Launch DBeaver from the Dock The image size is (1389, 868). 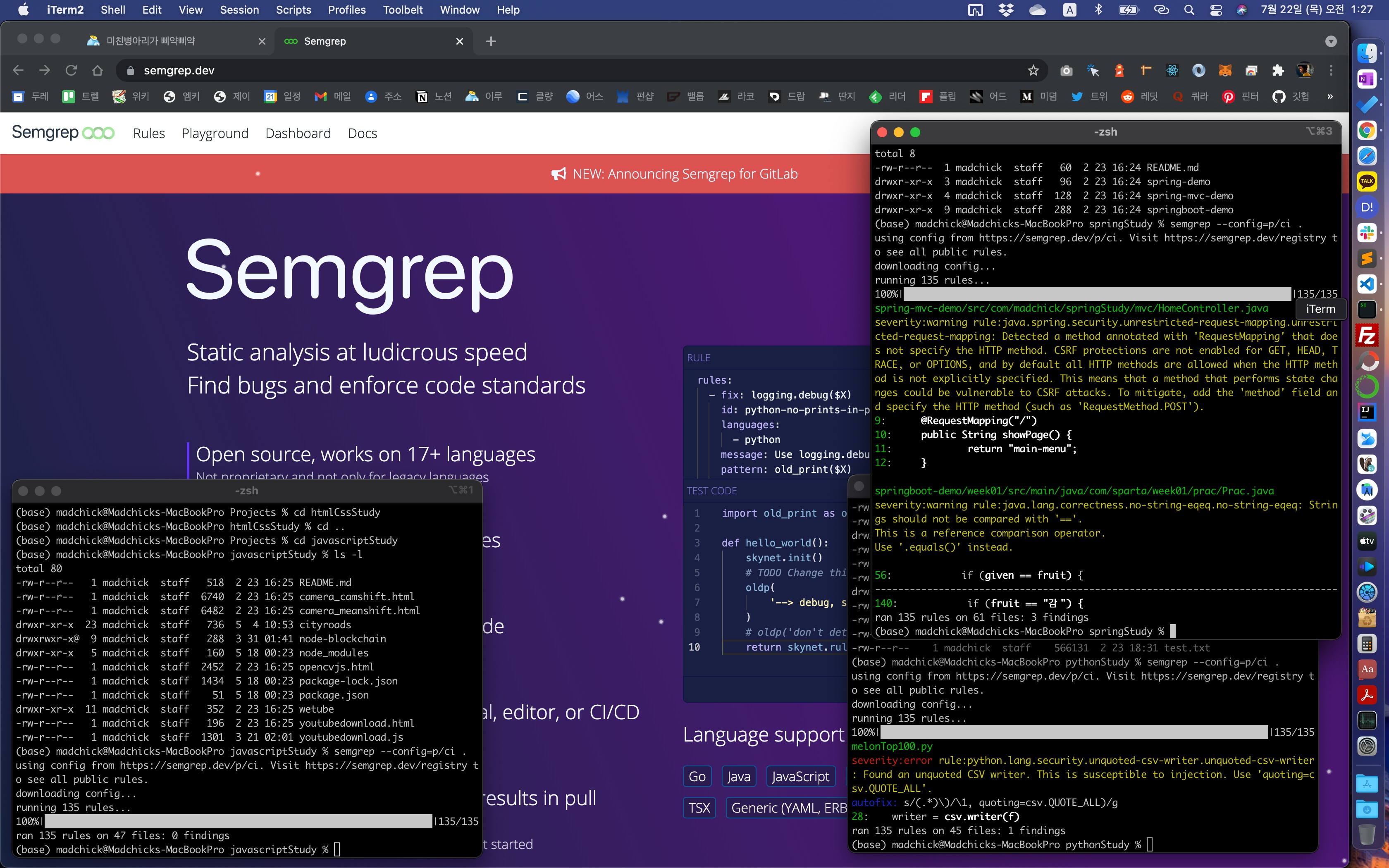tap(1367, 464)
